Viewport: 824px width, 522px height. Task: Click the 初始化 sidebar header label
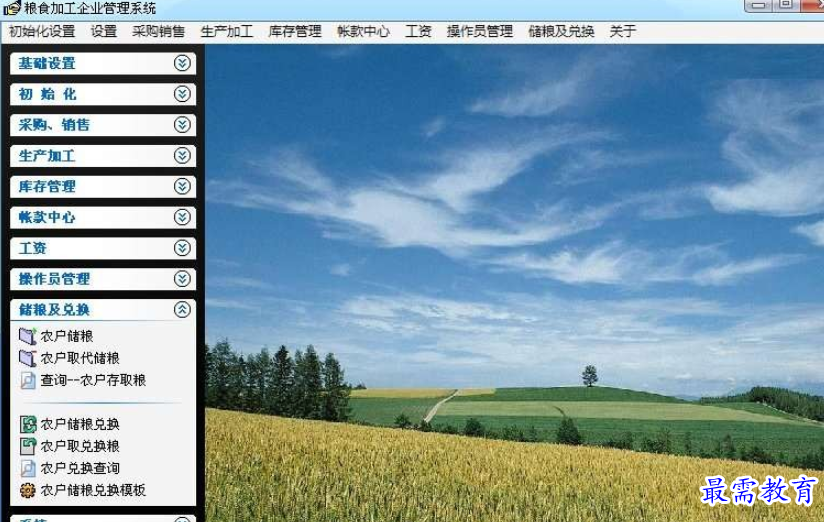coord(47,94)
